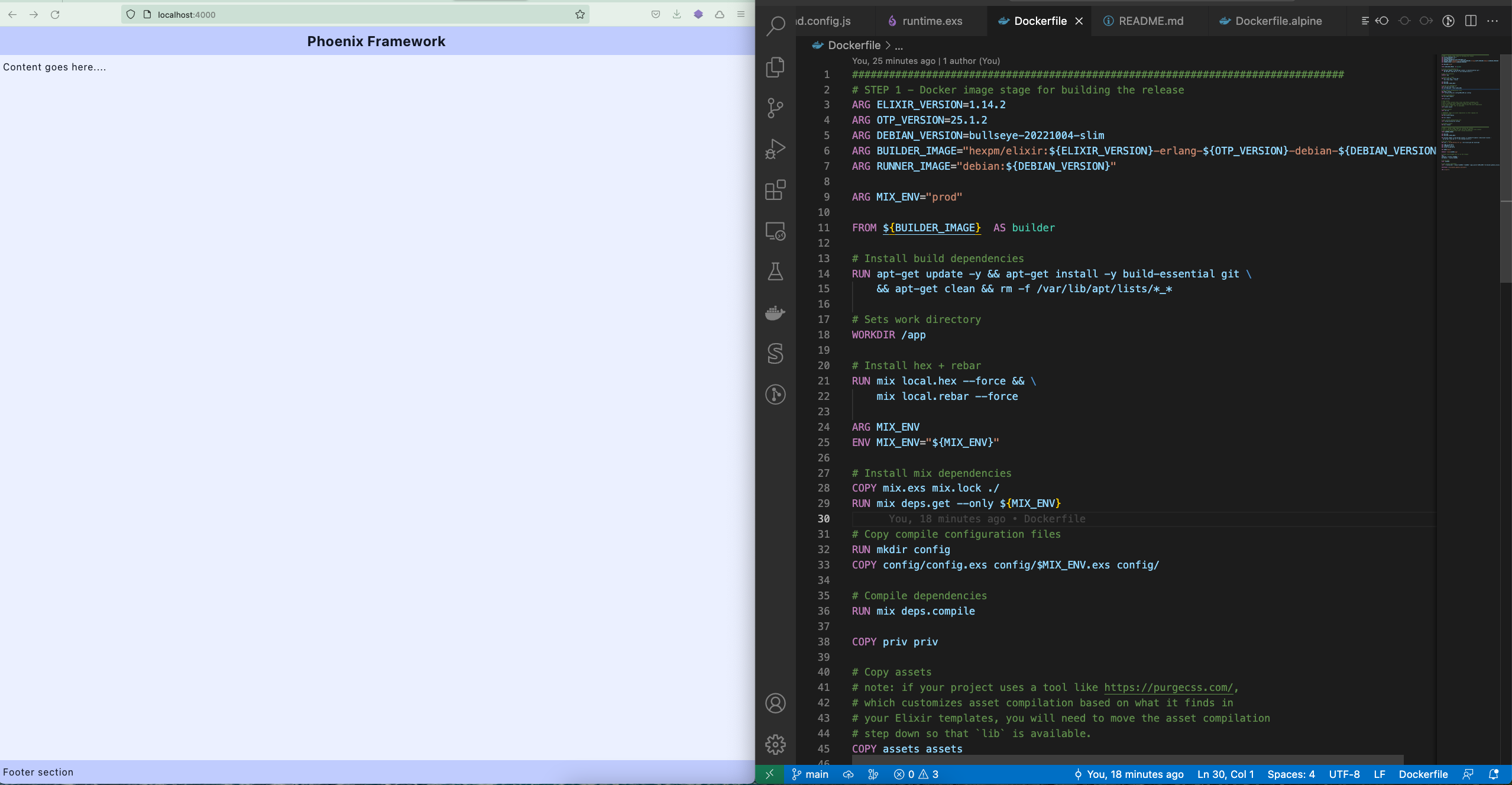This screenshot has height=785, width=1512.
Task: Change the UTF-8 file encoding
Action: coord(1344,774)
